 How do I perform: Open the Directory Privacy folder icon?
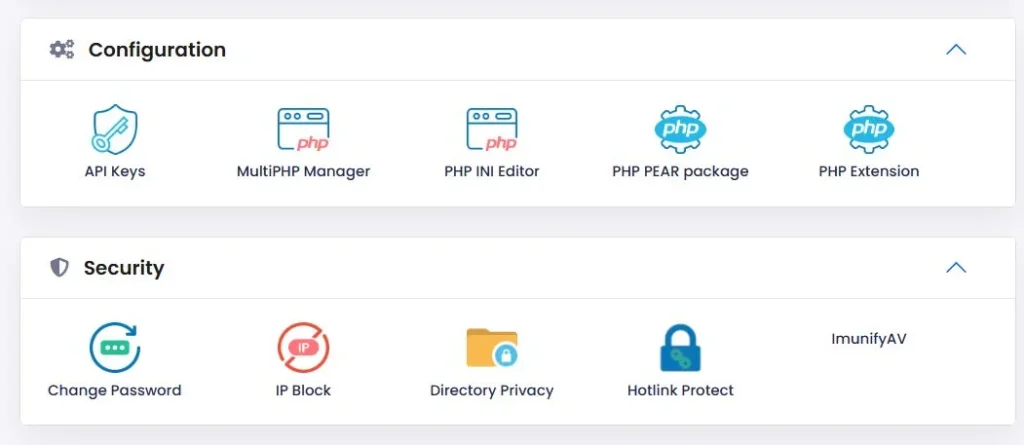click(x=492, y=348)
